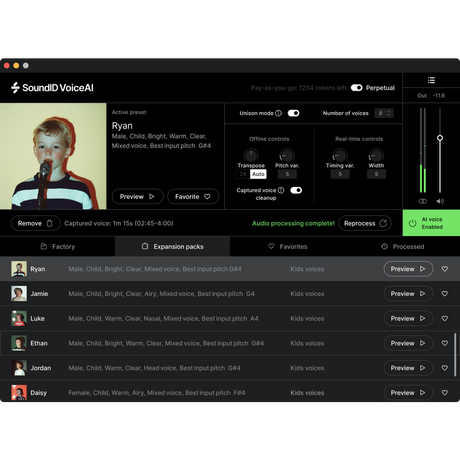Favorite the Daisy row with heart icon

[x=445, y=393]
